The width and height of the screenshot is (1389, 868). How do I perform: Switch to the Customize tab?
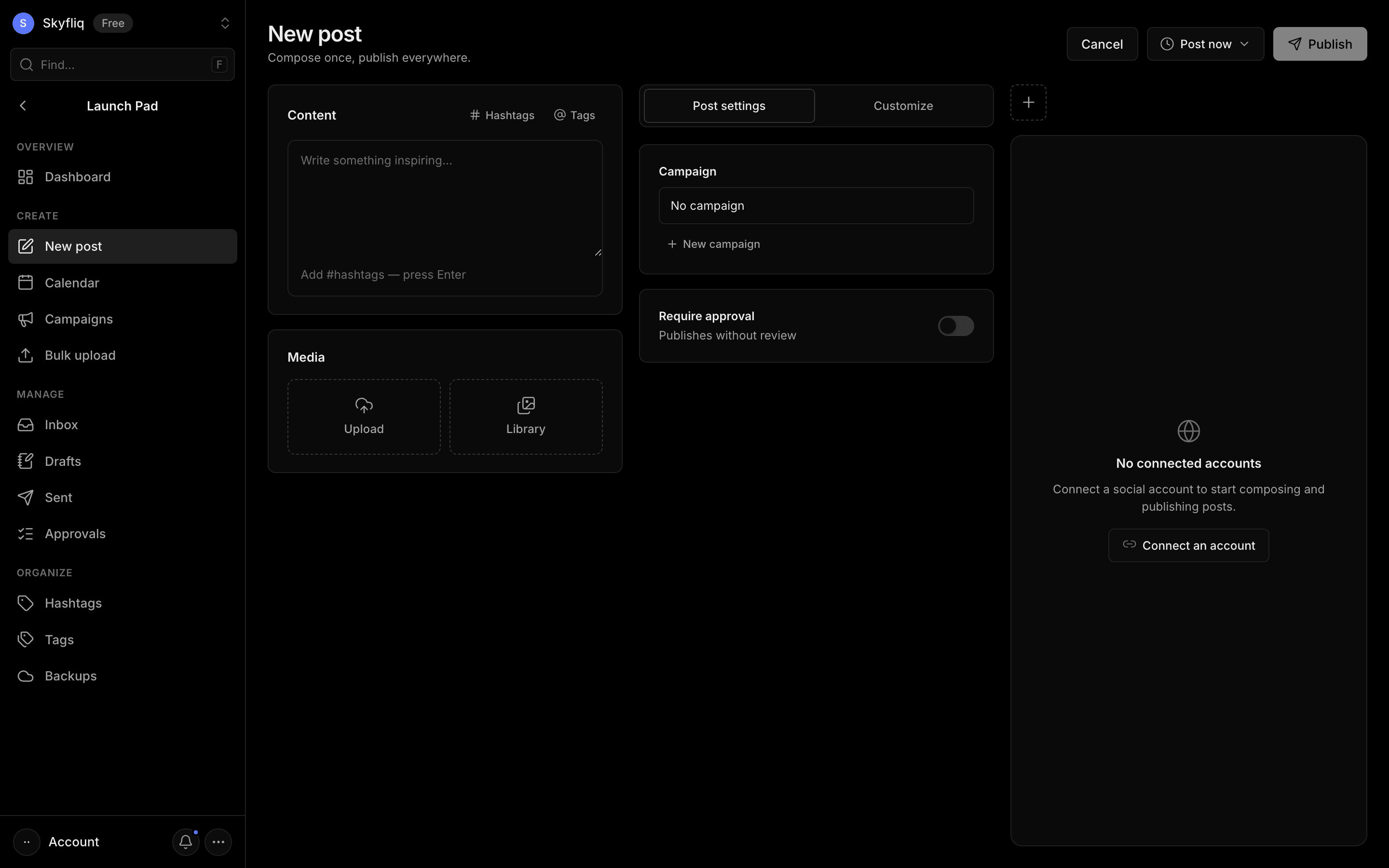(903, 106)
